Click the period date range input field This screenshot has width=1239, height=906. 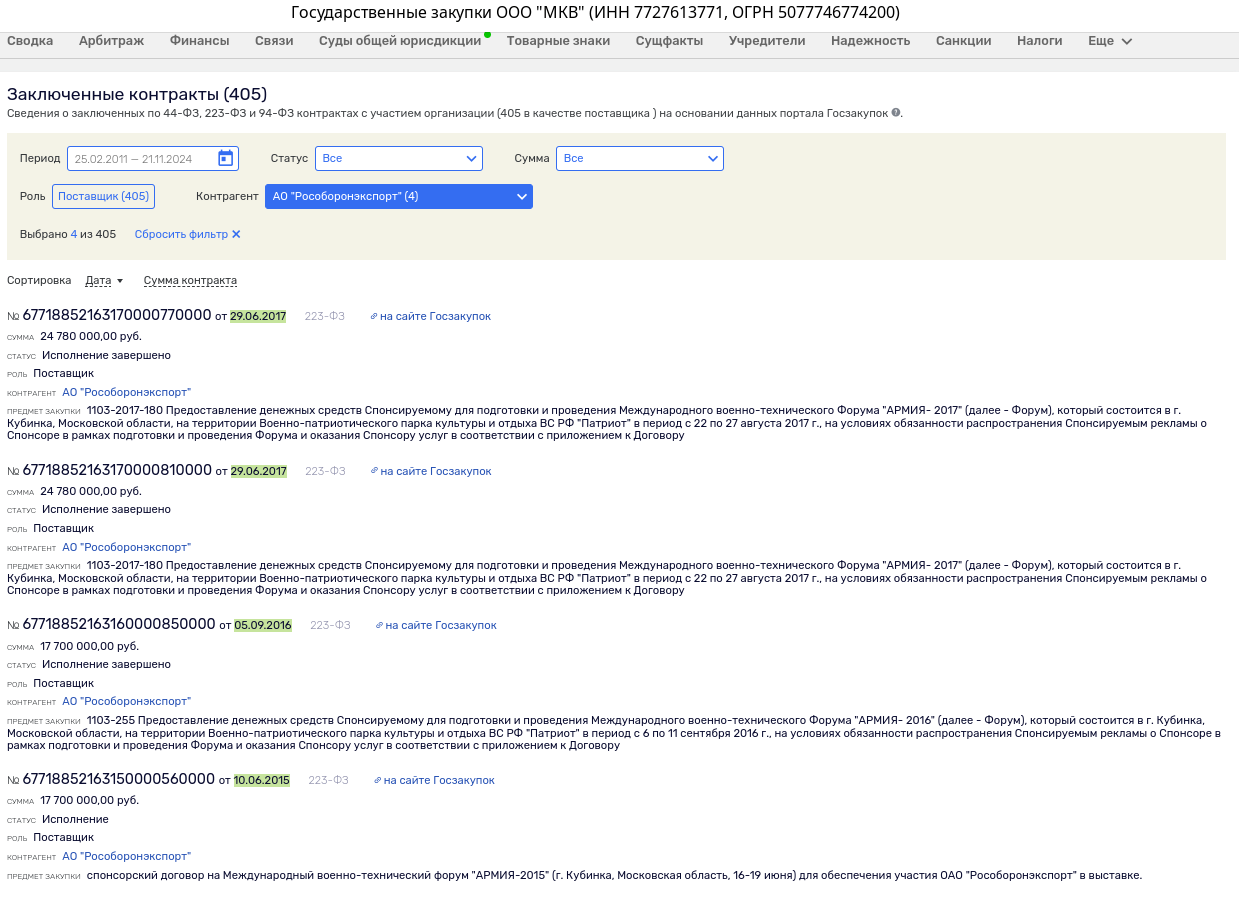click(153, 158)
